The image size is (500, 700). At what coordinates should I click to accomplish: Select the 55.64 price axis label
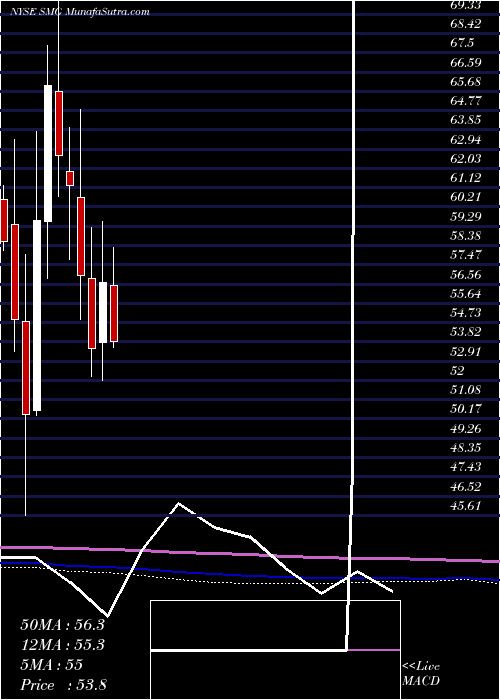[466, 294]
